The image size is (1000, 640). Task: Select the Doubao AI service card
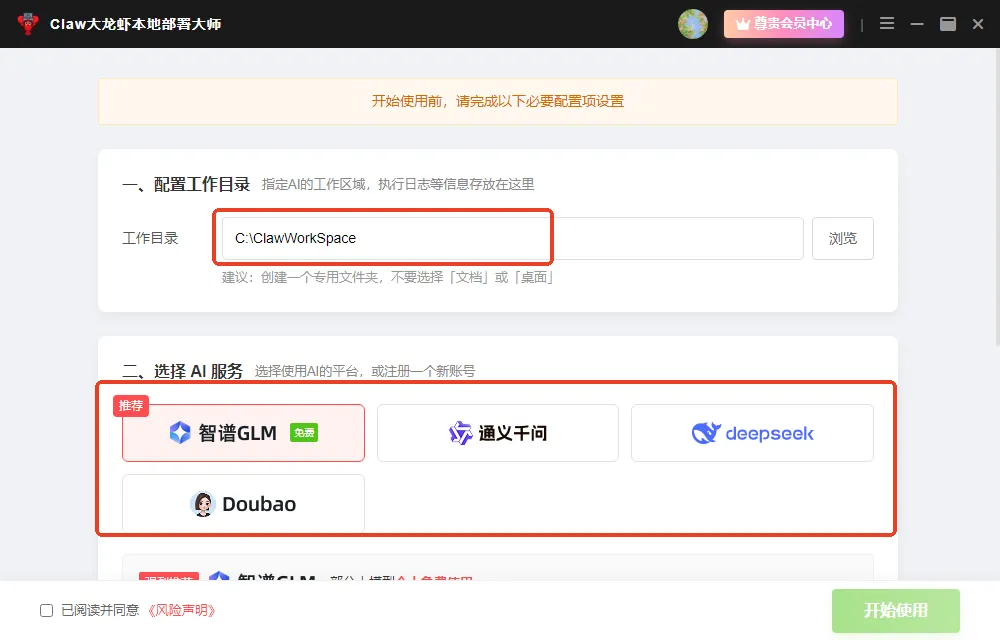[243, 503]
